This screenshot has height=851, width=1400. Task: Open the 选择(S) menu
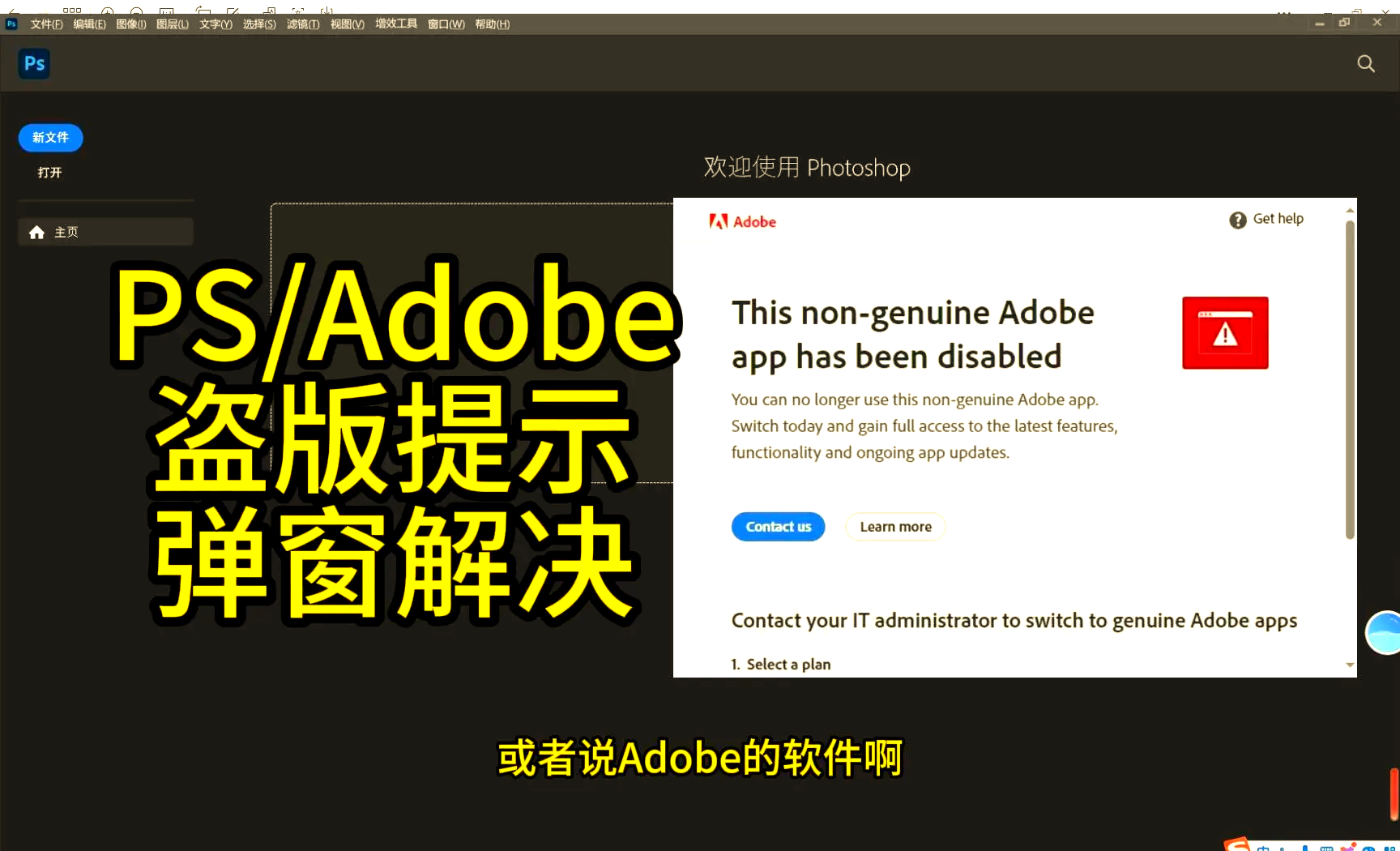[x=259, y=24]
